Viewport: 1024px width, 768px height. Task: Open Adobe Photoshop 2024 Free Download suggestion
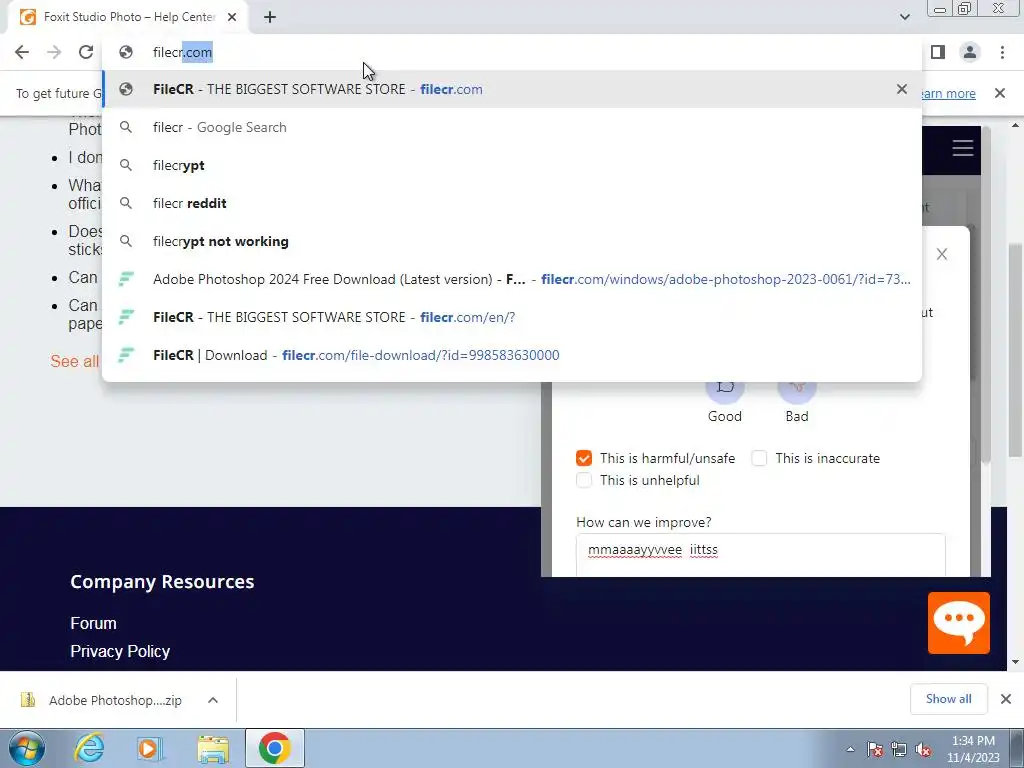[512, 279]
